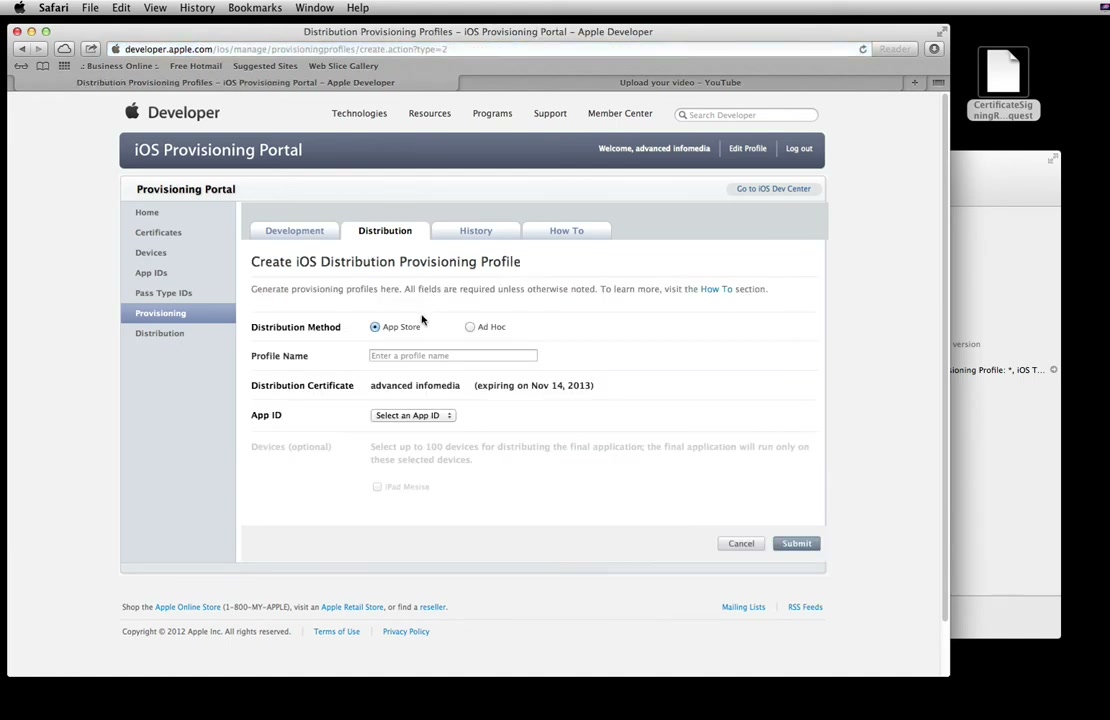Click the Log out link
Image resolution: width=1110 pixels, height=720 pixels.
pos(799,149)
